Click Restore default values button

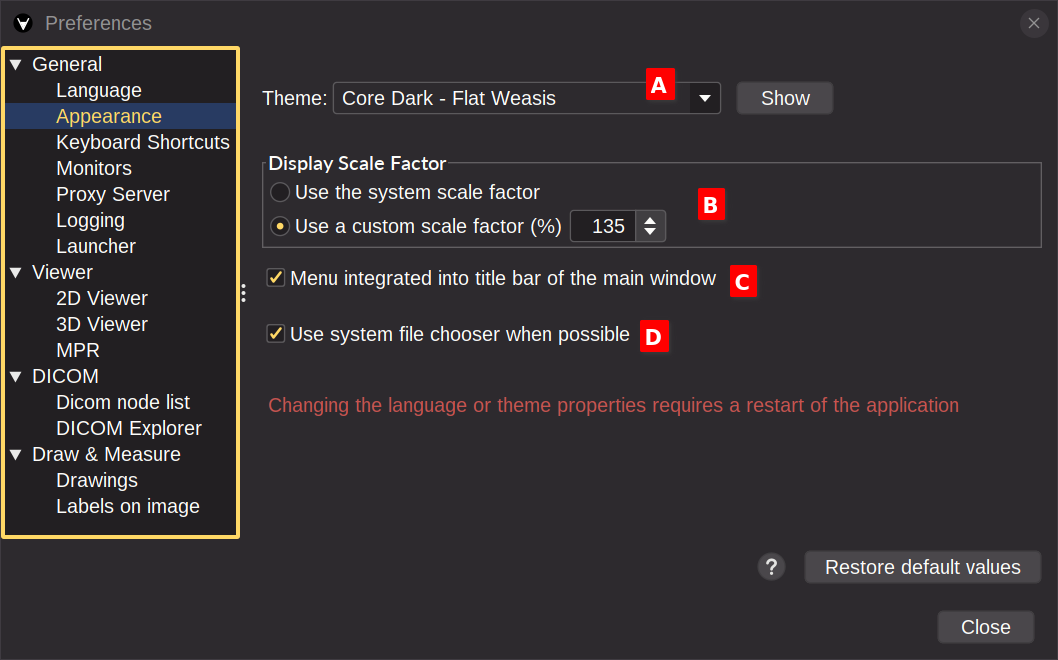922,567
